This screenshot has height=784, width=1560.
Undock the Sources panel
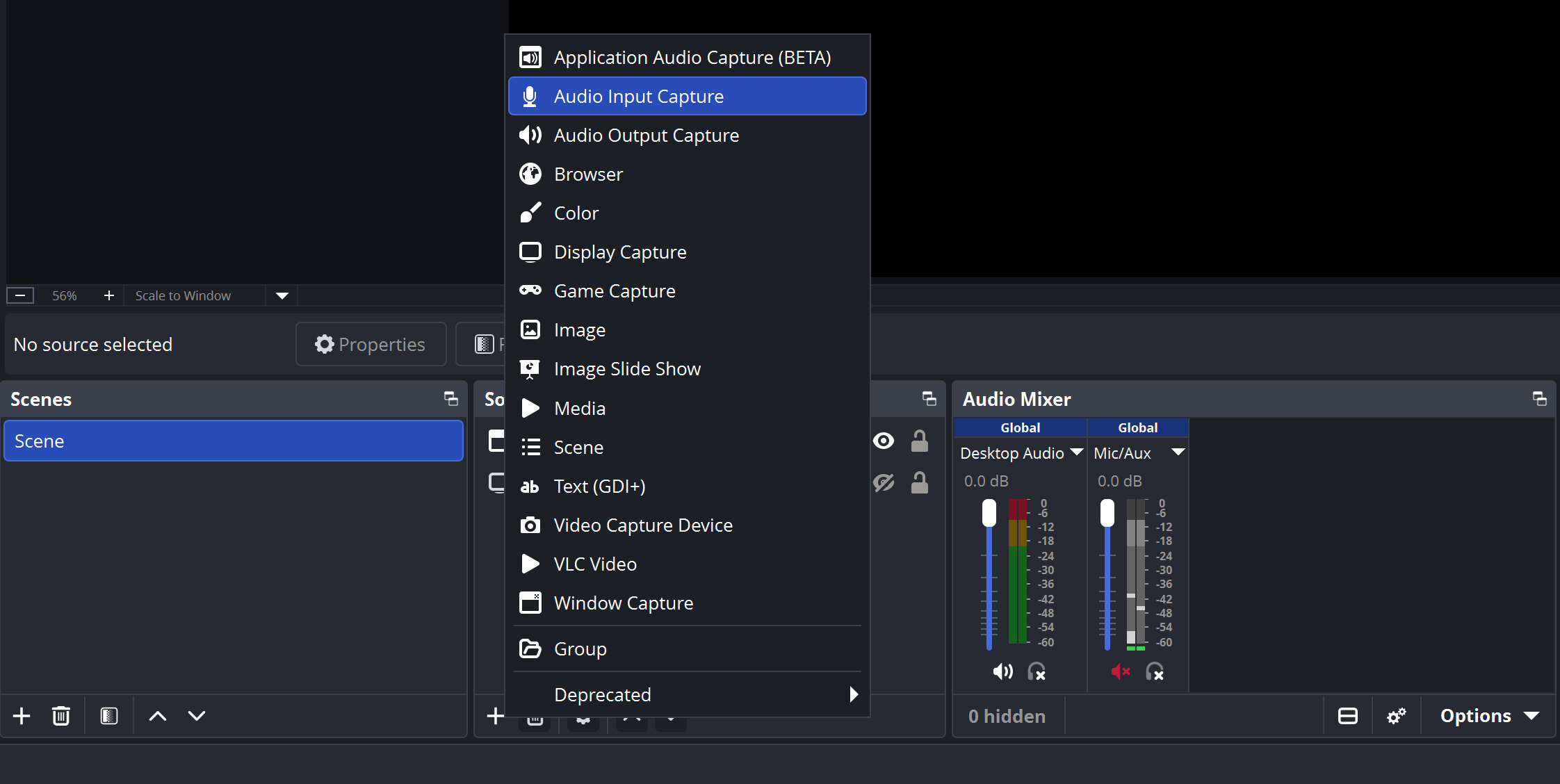click(x=929, y=398)
